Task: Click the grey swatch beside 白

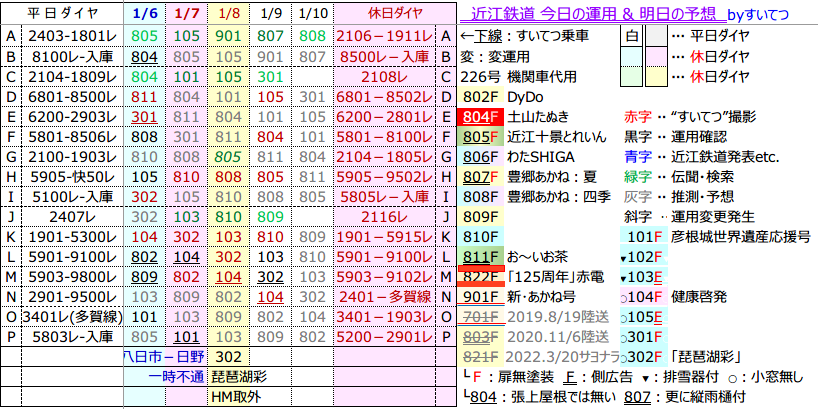Action: coord(657,37)
